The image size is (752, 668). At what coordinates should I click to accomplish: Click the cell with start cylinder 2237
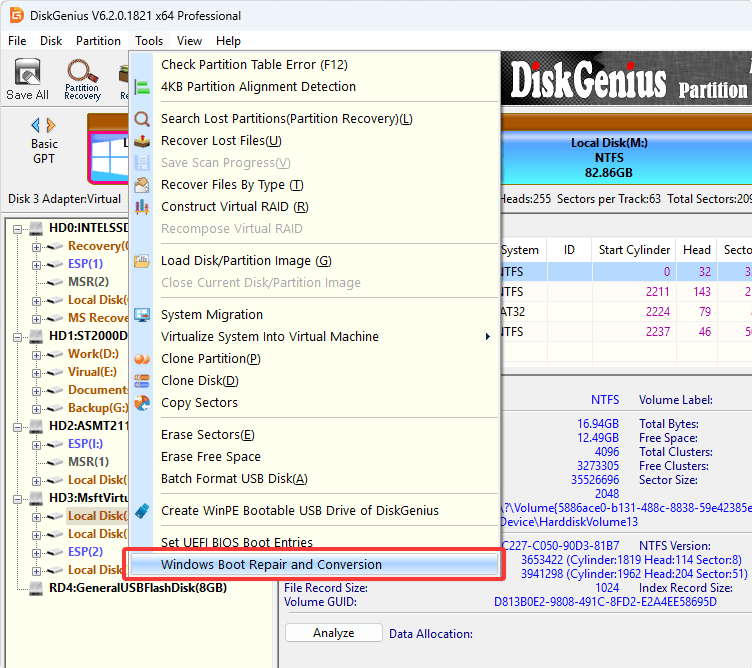click(x=634, y=332)
